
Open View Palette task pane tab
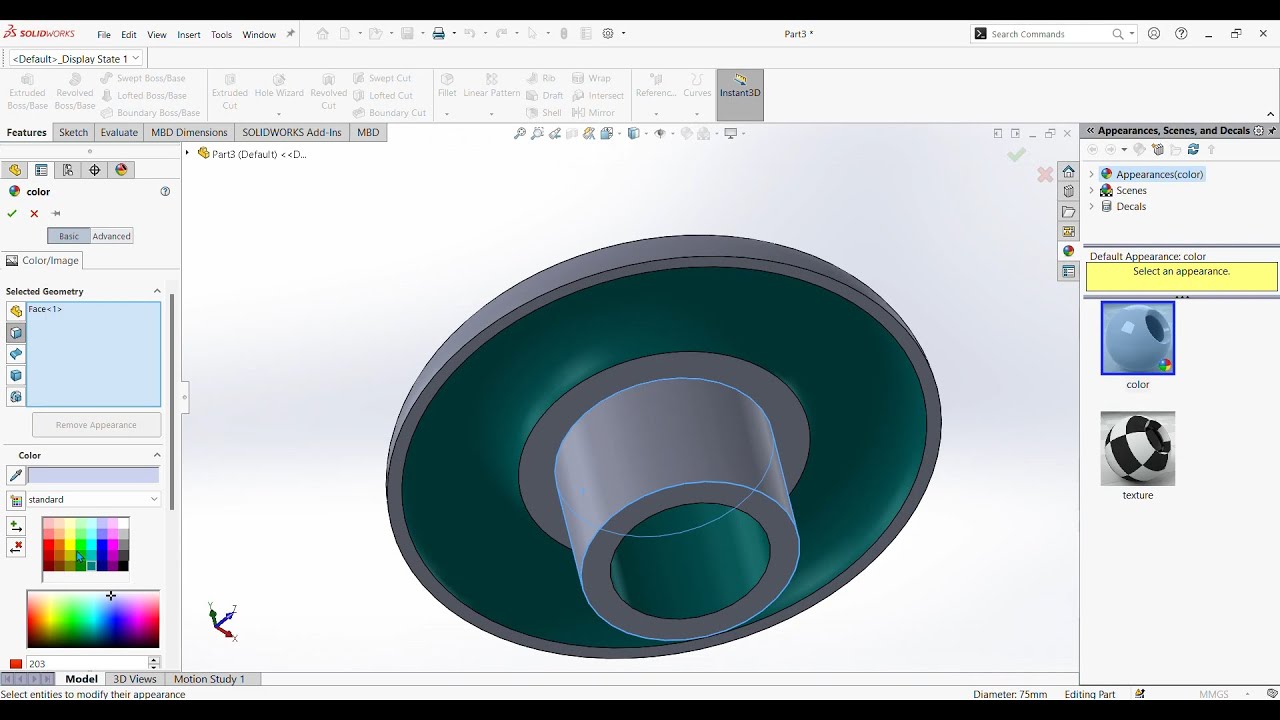[1069, 232]
